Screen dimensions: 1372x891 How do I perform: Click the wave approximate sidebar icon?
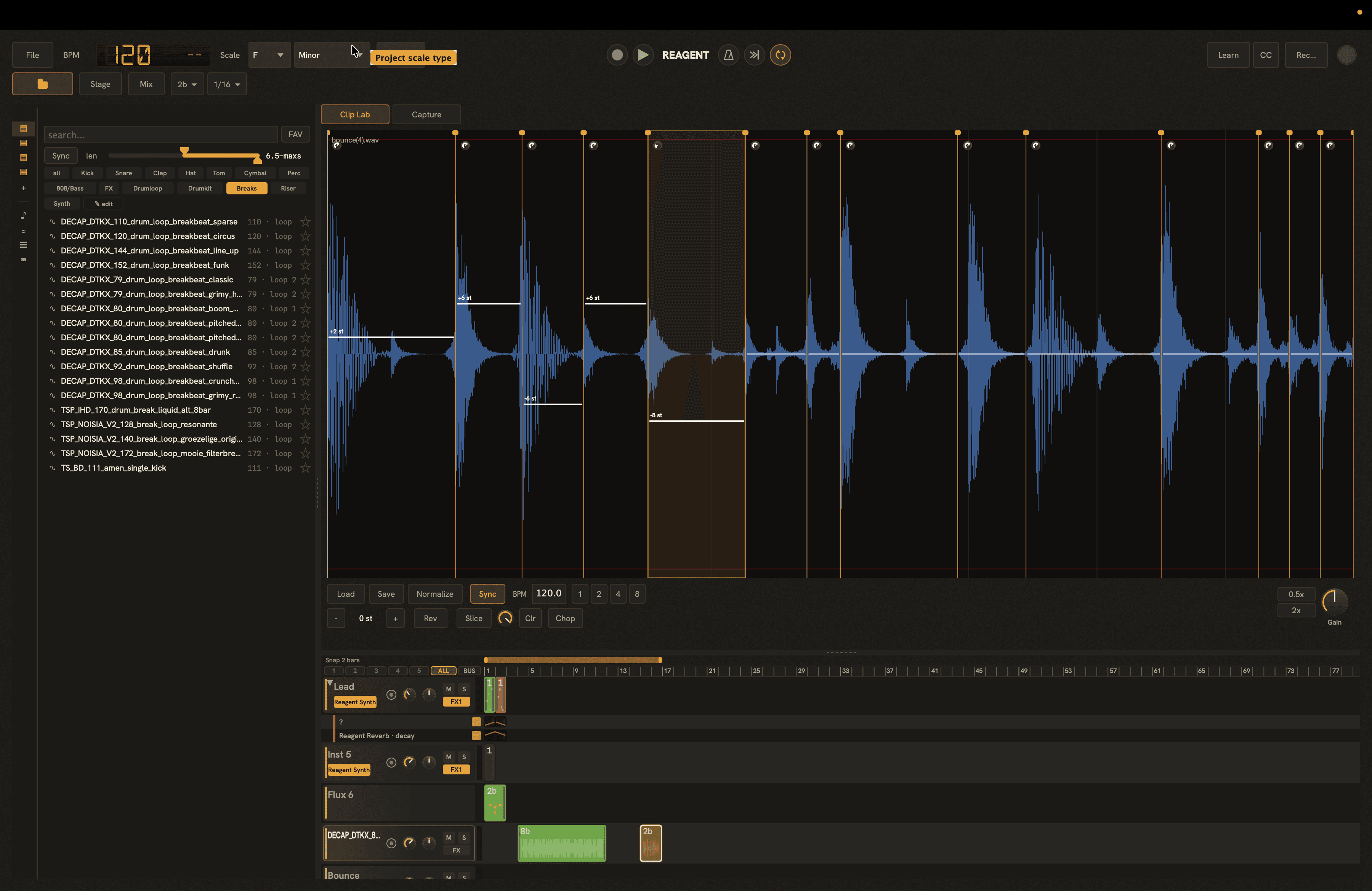[24, 231]
